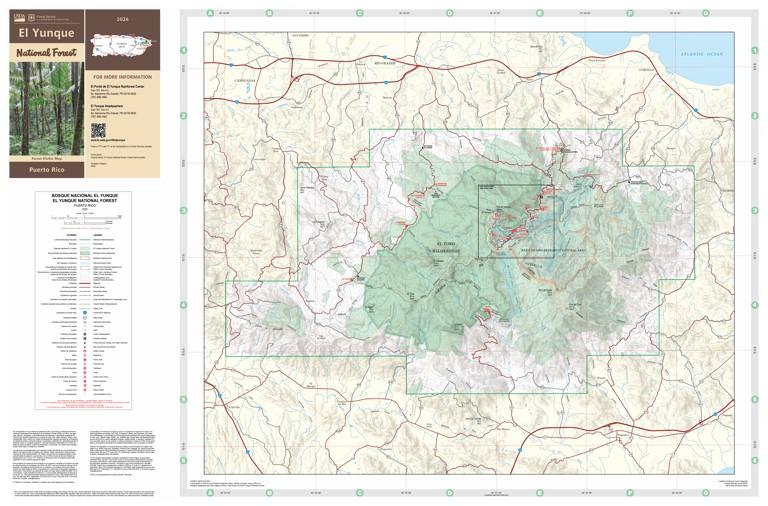Viewport: 768px width, 506px height.
Task: Click grid marker G on the bottom border
Action: pyautogui.click(x=706, y=493)
